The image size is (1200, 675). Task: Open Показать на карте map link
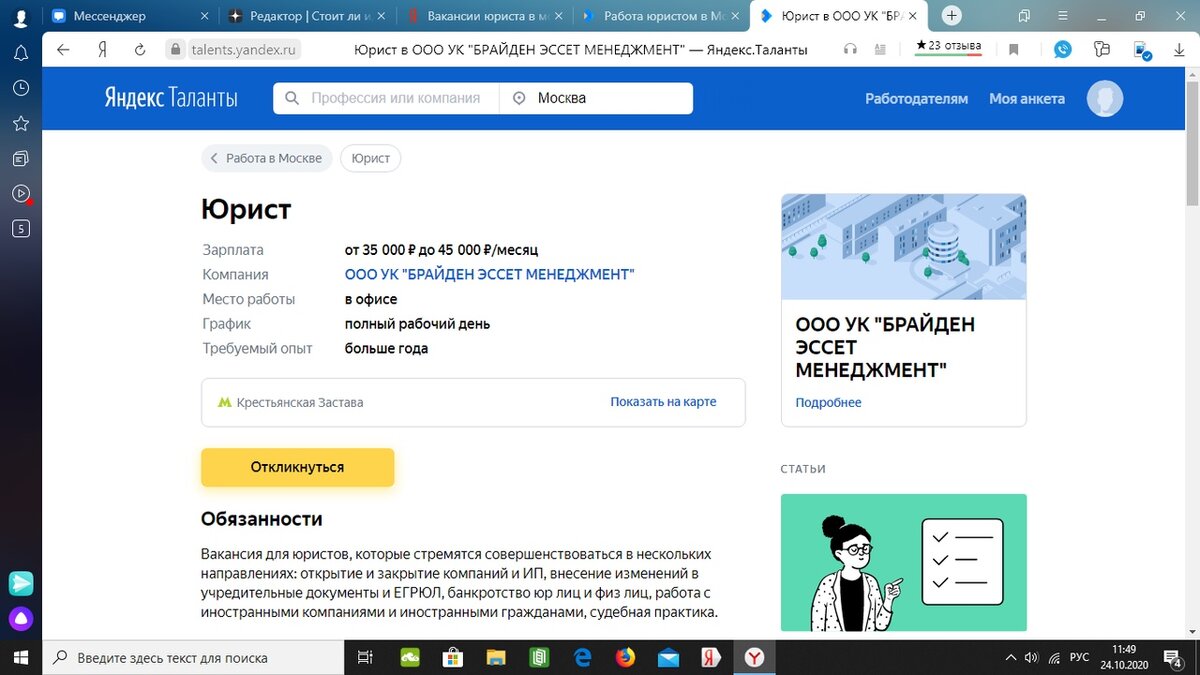[662, 401]
